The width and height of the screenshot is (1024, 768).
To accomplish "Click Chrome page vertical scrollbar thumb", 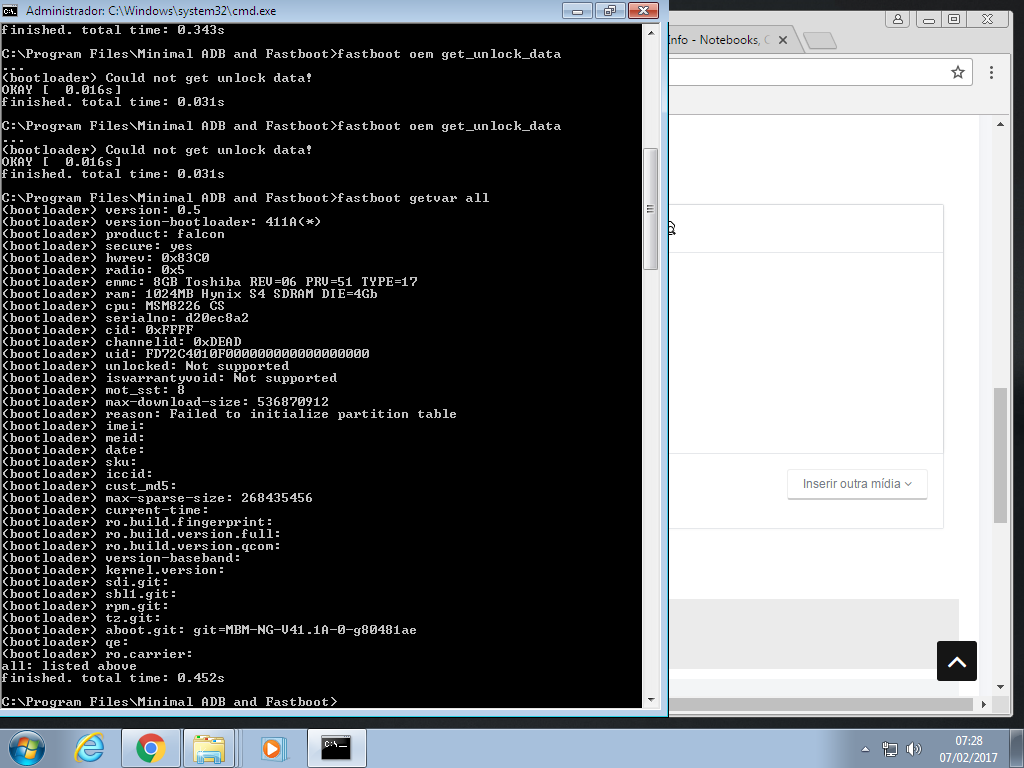I will click(1000, 455).
